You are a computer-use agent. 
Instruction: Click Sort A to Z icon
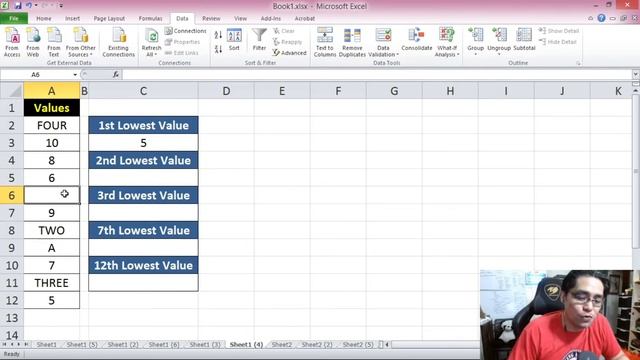click(x=218, y=35)
